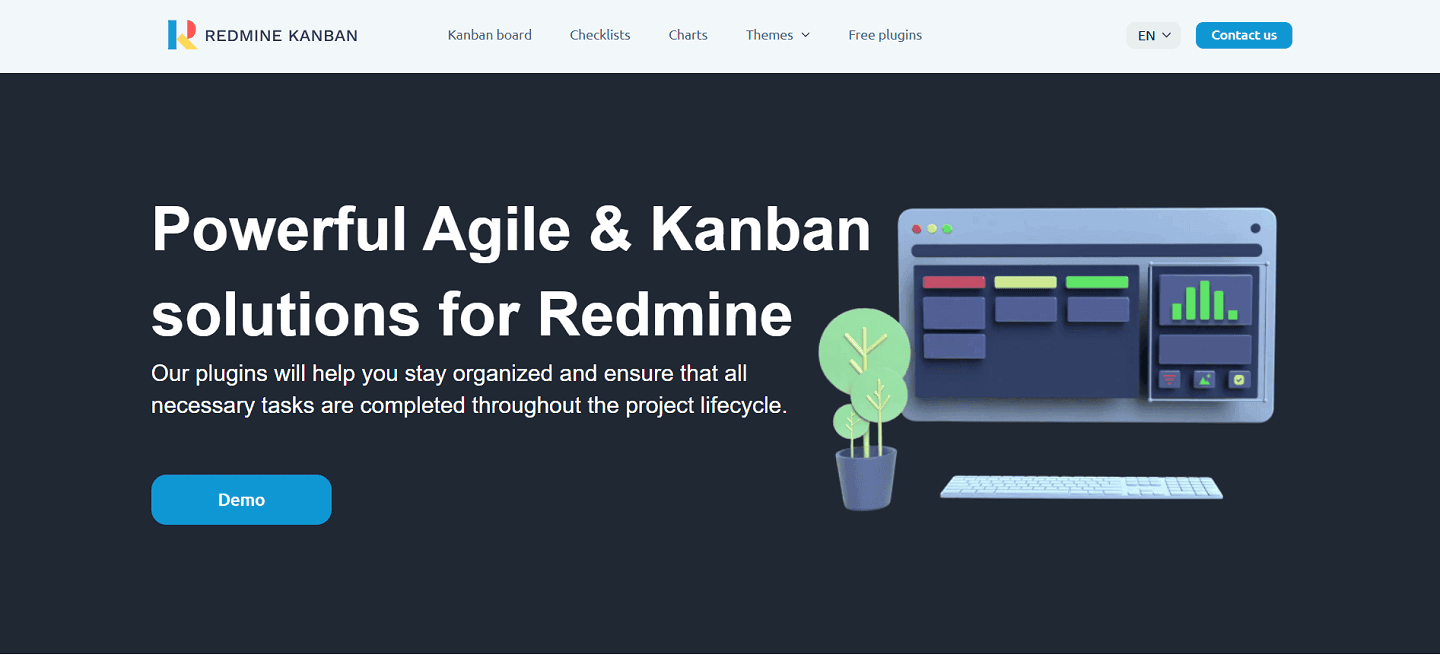Image resolution: width=1440 pixels, height=664 pixels.
Task: Click the keyboard in the hero illustration
Action: (1080, 487)
